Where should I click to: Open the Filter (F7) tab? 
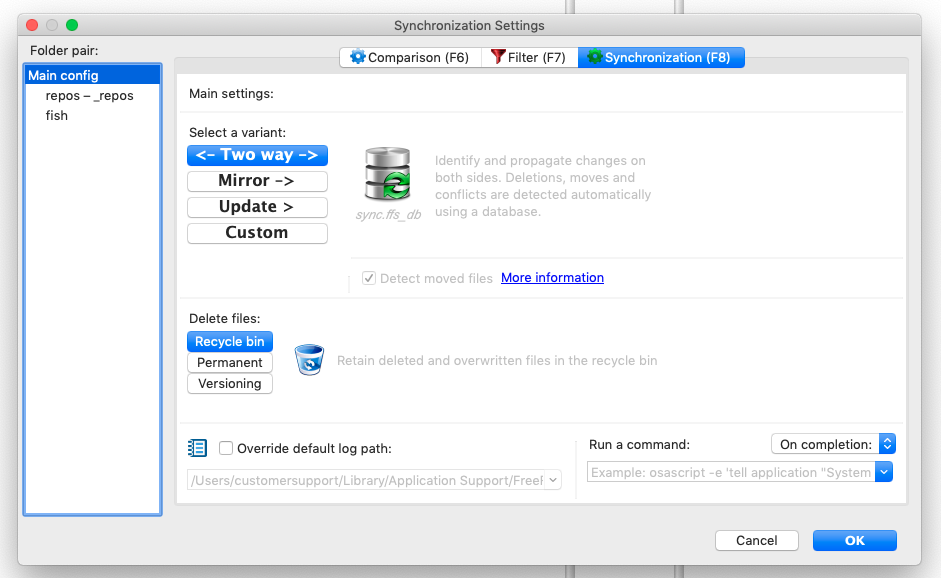pyautogui.click(x=529, y=58)
